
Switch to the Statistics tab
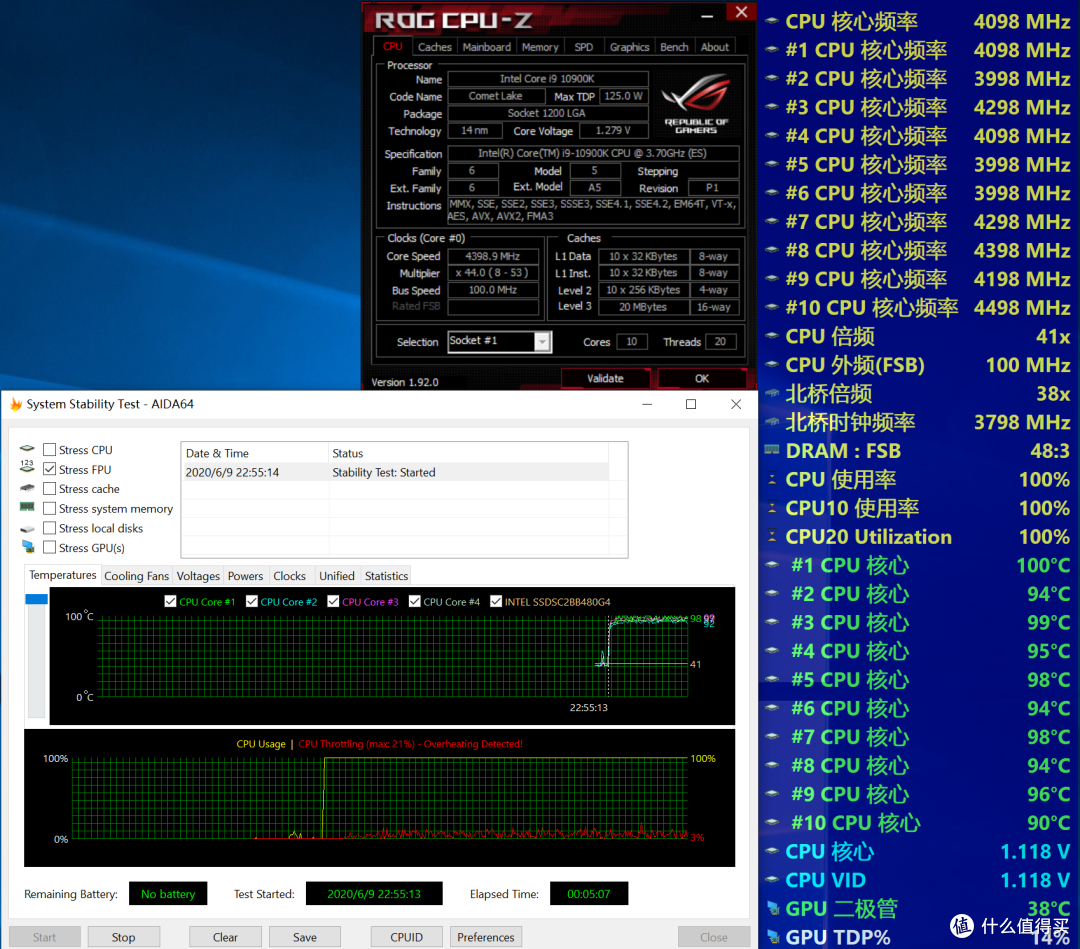tap(386, 576)
